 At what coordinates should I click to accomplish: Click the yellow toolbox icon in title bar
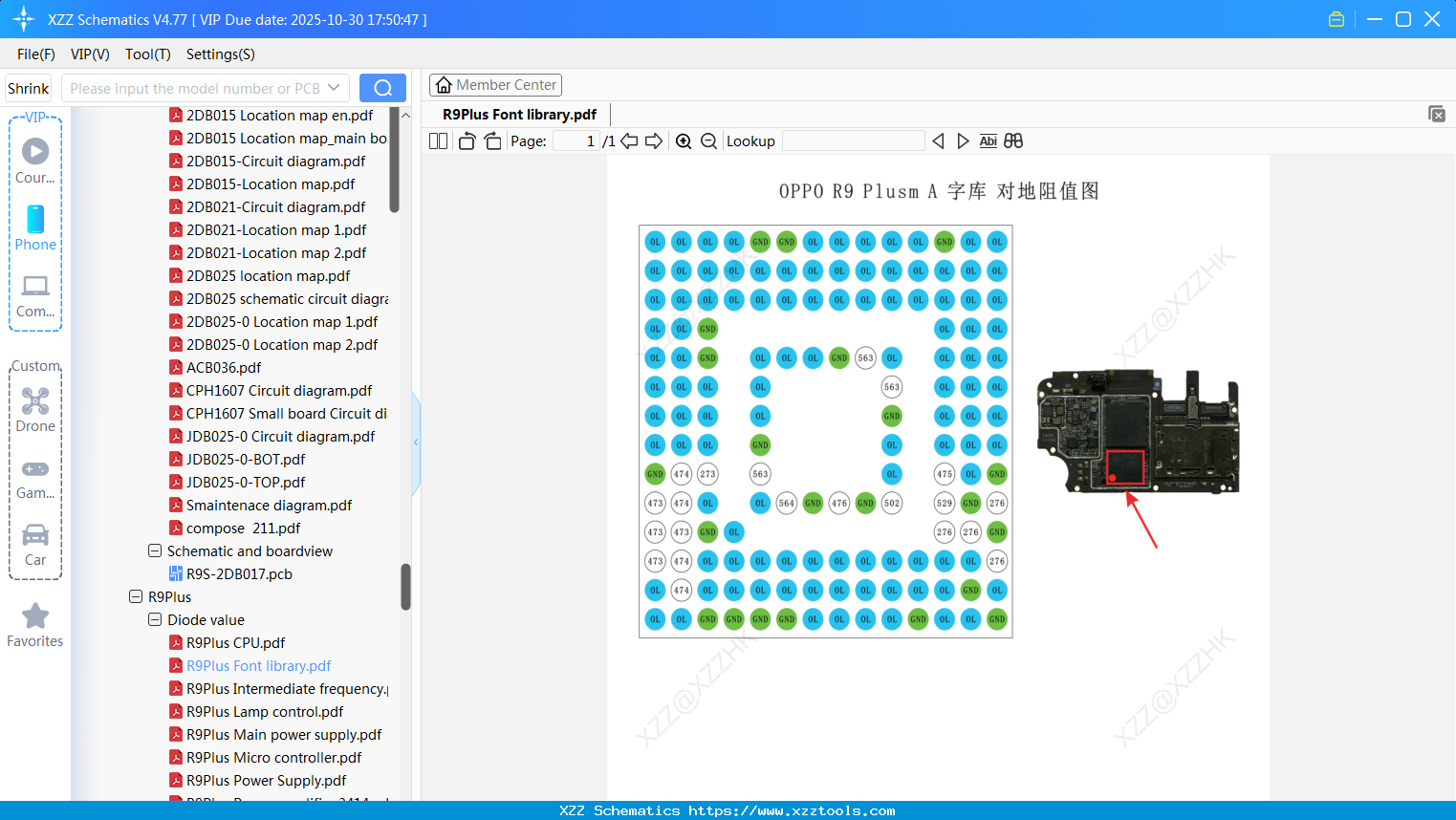1336,19
